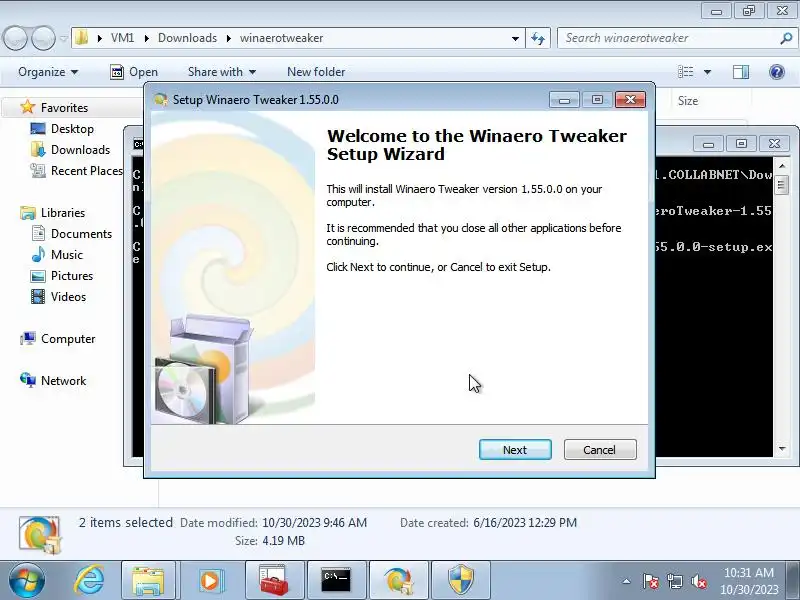The image size is (800, 600).
Task: Select Downloads in the address breadcrumb
Action: (187, 38)
